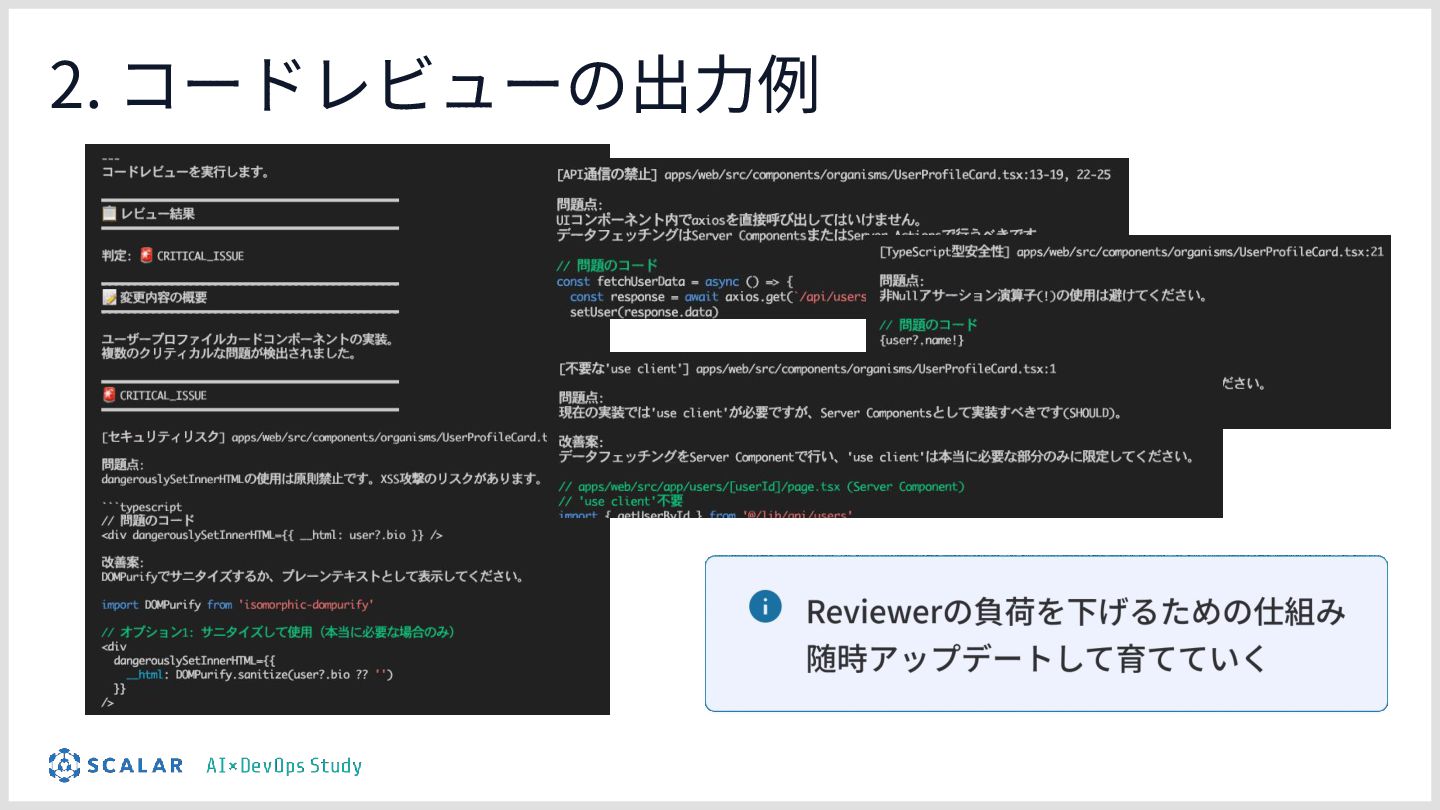Click the setUser(response.data) code line

(x=644, y=312)
